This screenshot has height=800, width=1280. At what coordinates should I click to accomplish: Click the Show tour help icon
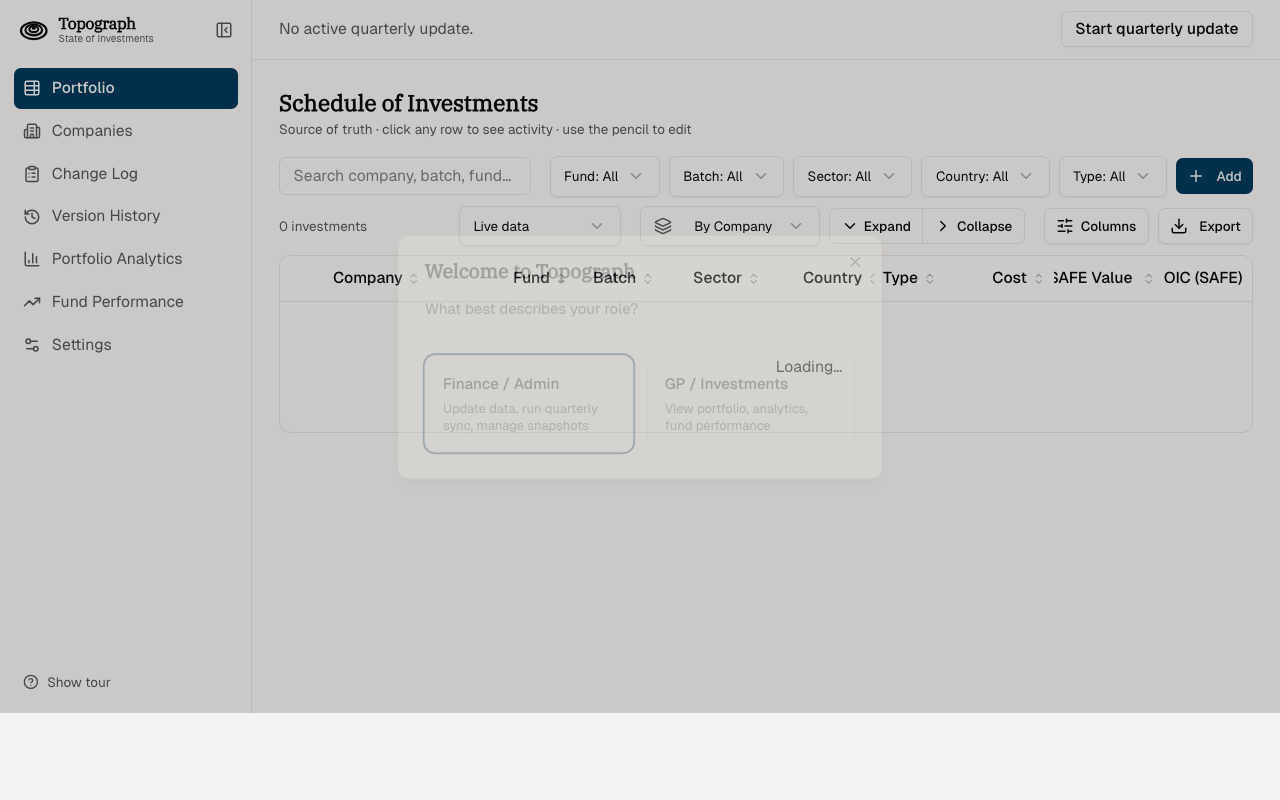coord(29,682)
